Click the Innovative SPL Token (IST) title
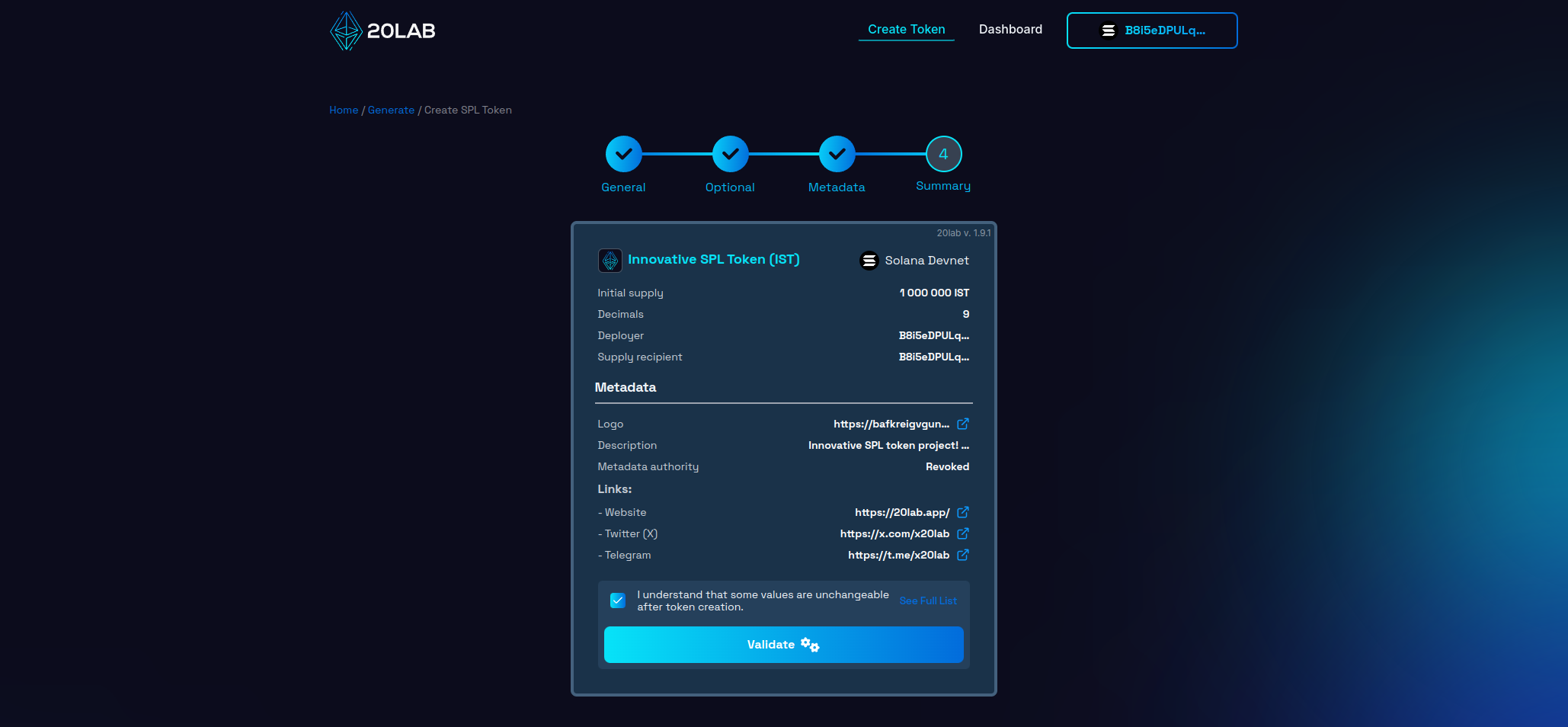 pyautogui.click(x=714, y=259)
